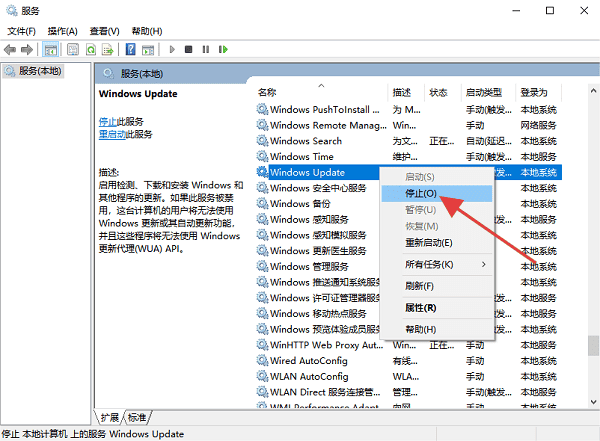
Task: Switch to the 扩展 tab
Action: coord(108,417)
